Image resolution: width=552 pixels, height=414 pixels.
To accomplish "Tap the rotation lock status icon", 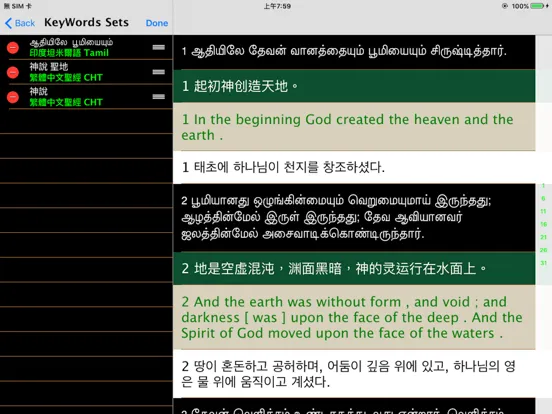I will (x=504, y=6).
